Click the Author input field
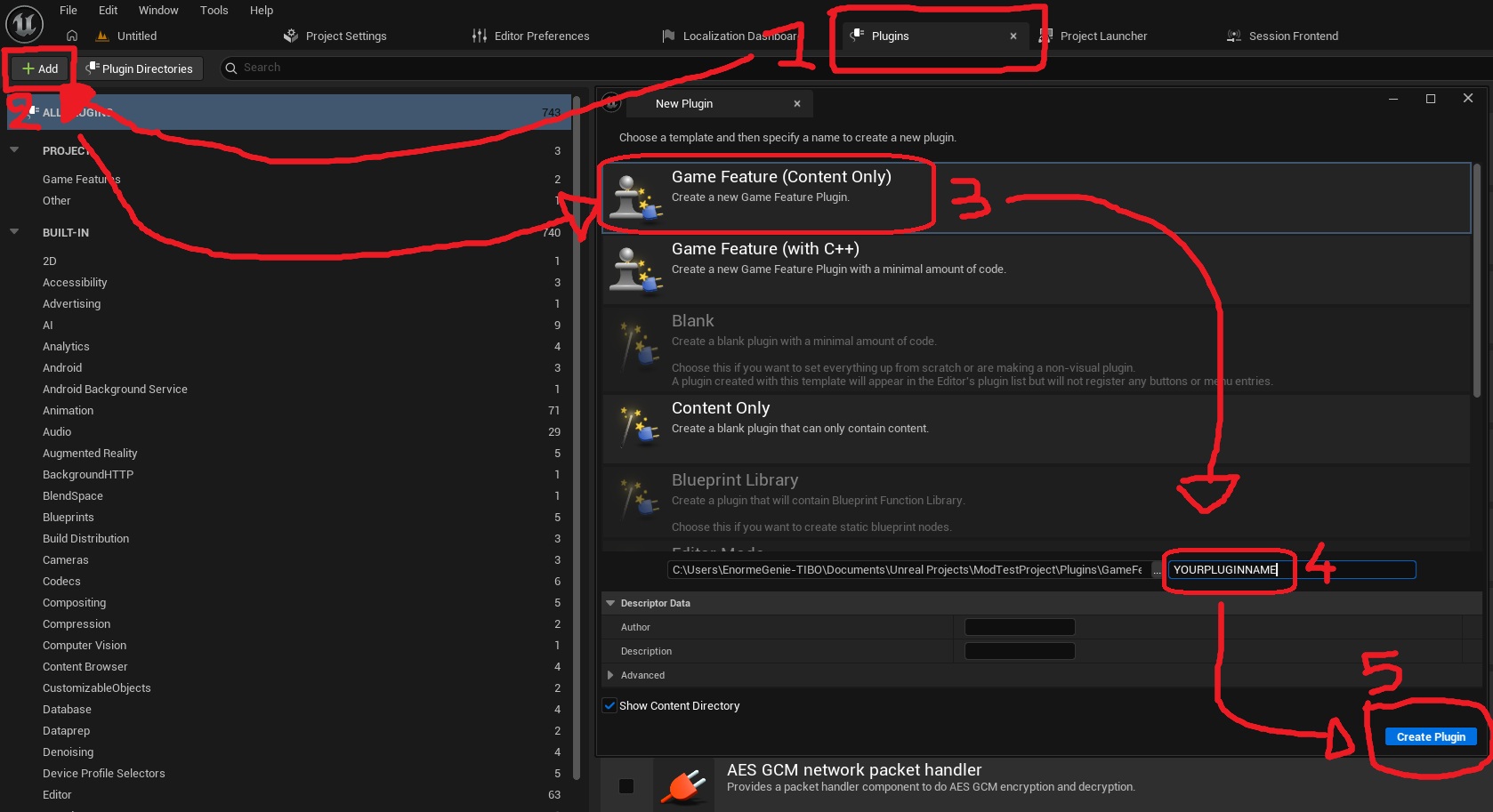The image size is (1493, 812). pyautogui.click(x=1020, y=627)
